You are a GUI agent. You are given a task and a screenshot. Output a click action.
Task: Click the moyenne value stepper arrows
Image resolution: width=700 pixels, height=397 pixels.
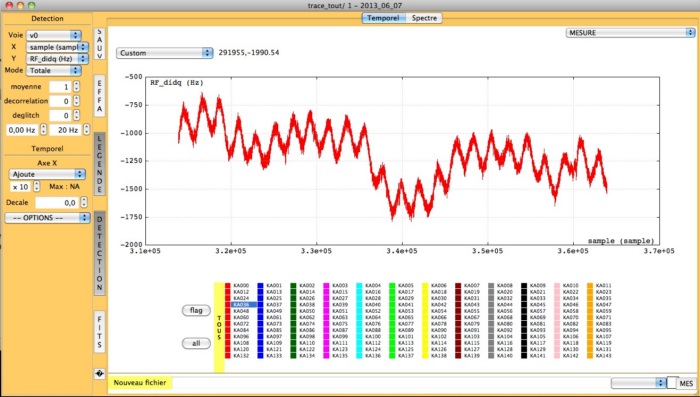(x=77, y=86)
